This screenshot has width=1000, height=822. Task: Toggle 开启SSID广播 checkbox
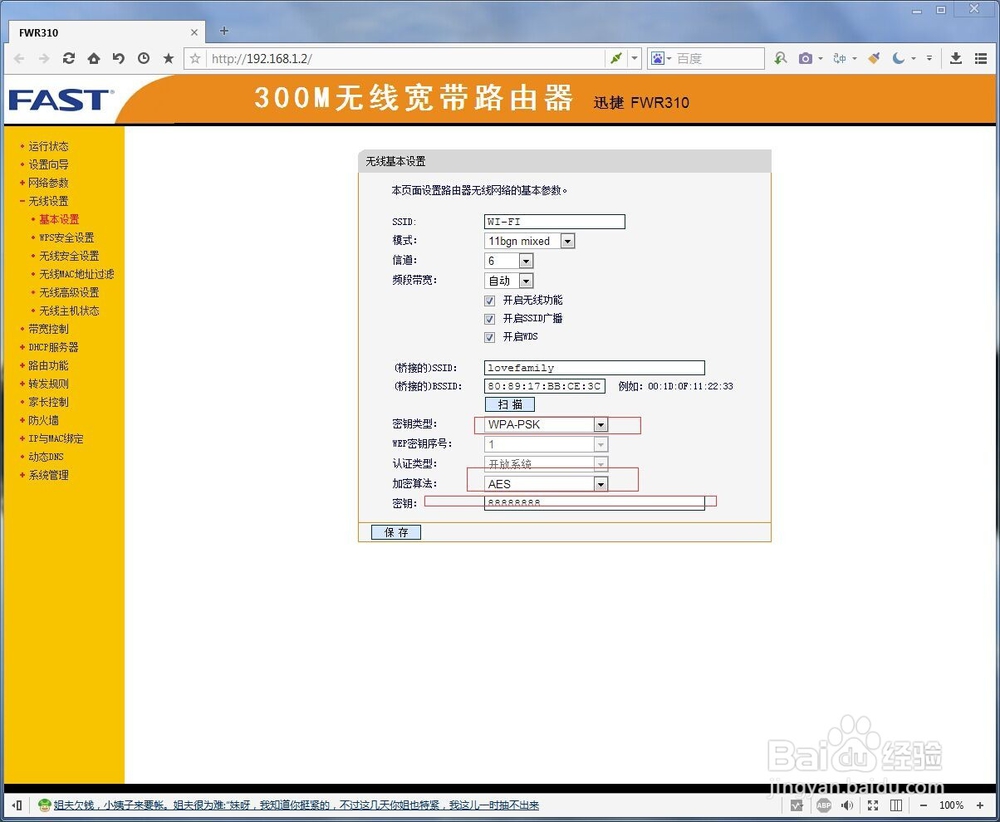pos(490,319)
